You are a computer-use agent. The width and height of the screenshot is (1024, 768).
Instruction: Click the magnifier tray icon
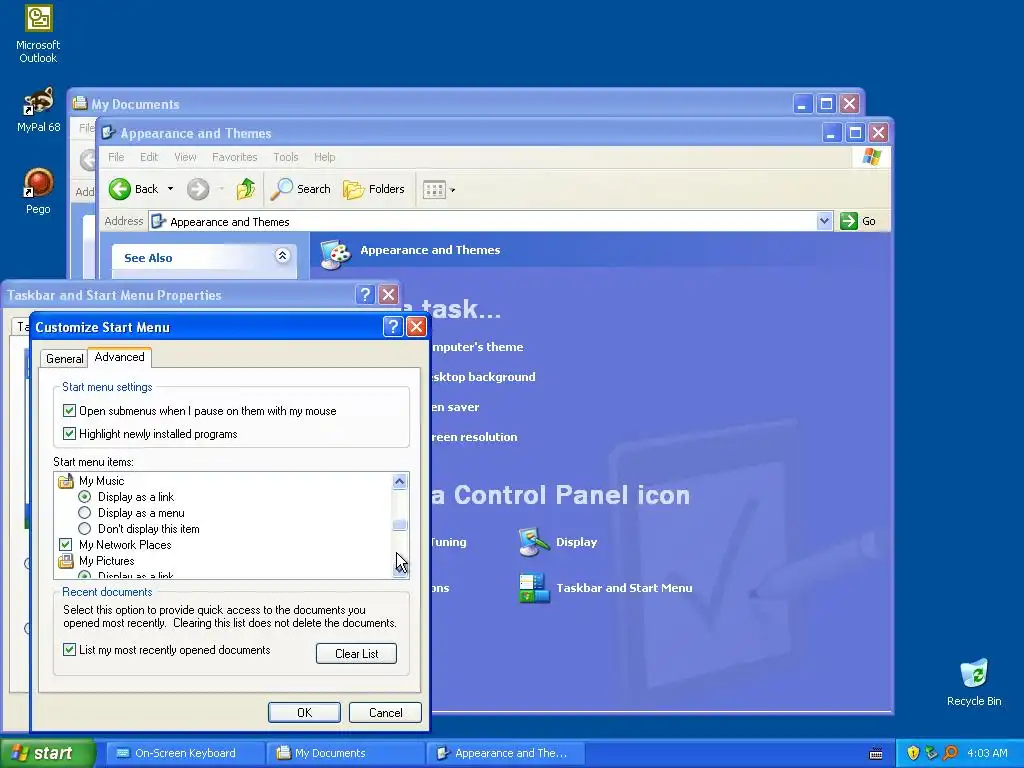(x=950, y=753)
